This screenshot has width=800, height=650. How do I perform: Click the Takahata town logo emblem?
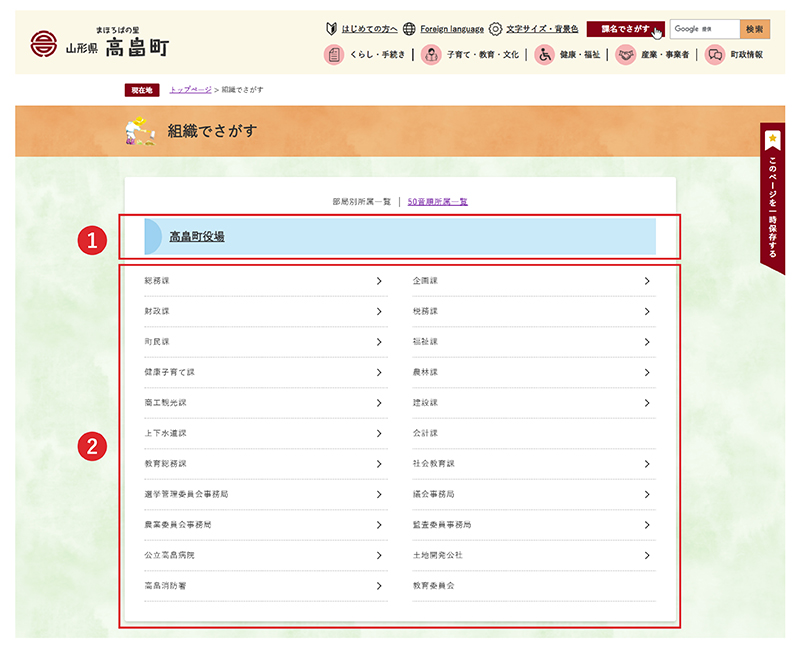(x=44, y=43)
